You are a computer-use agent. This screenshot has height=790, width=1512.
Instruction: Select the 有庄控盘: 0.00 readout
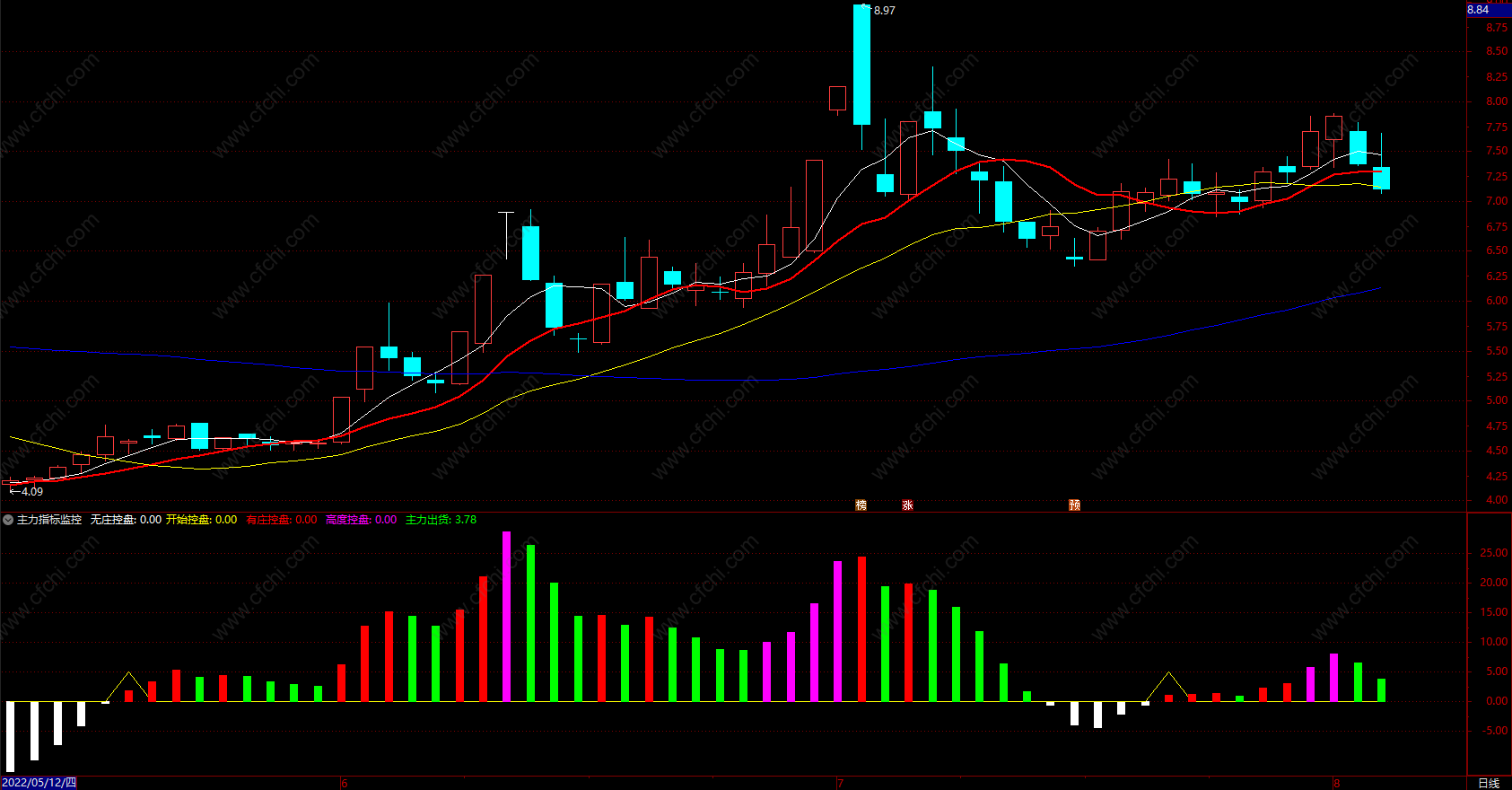(x=281, y=520)
